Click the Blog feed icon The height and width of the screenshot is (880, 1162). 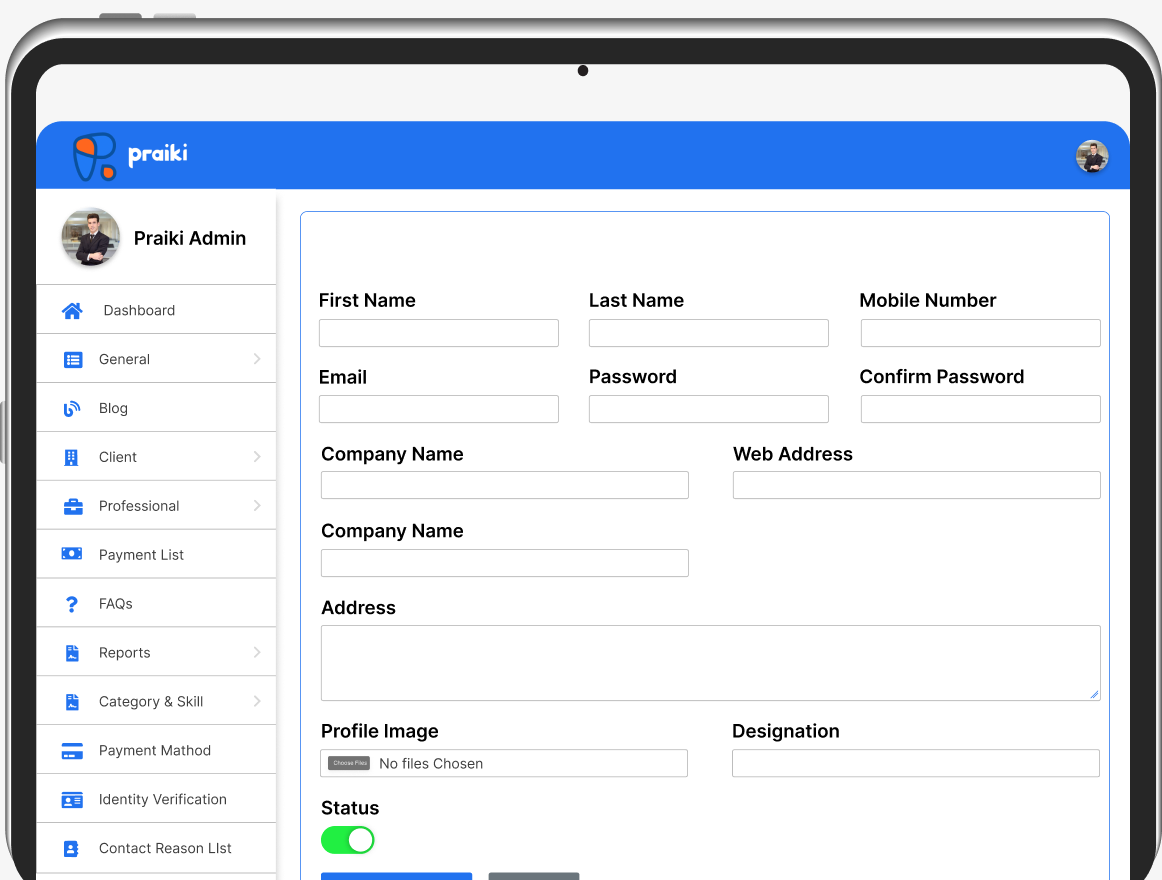click(x=72, y=408)
